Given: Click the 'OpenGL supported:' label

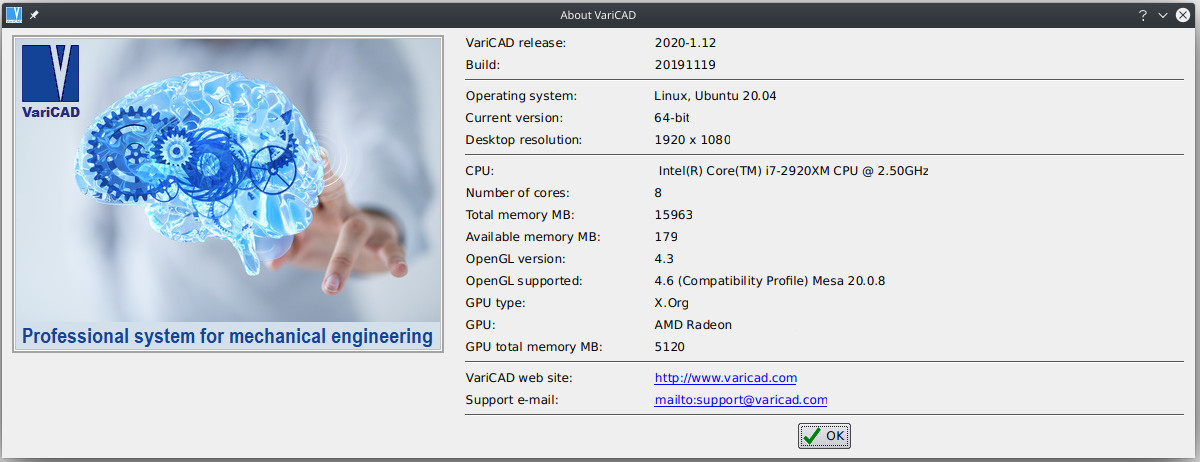Looking at the screenshot, I should coord(524,281).
